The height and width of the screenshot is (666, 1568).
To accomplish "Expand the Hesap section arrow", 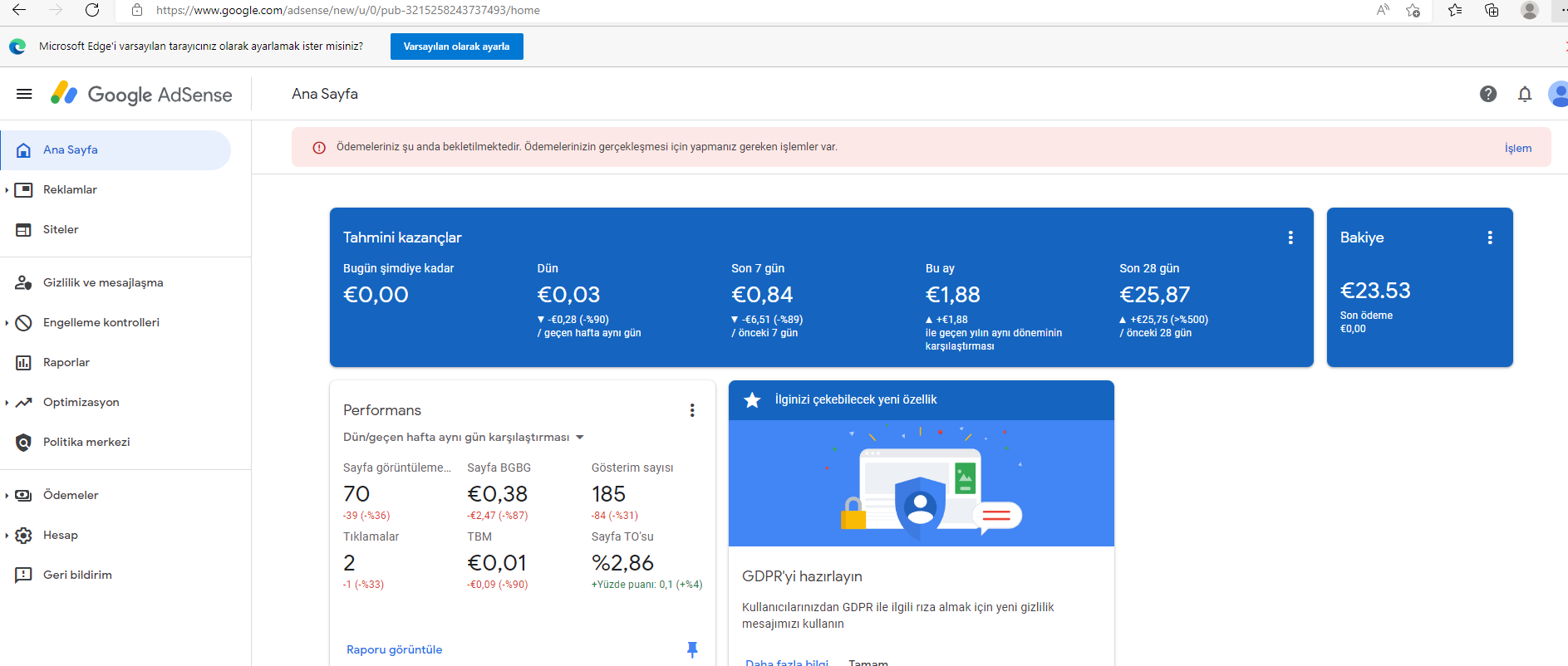I will (x=7, y=536).
